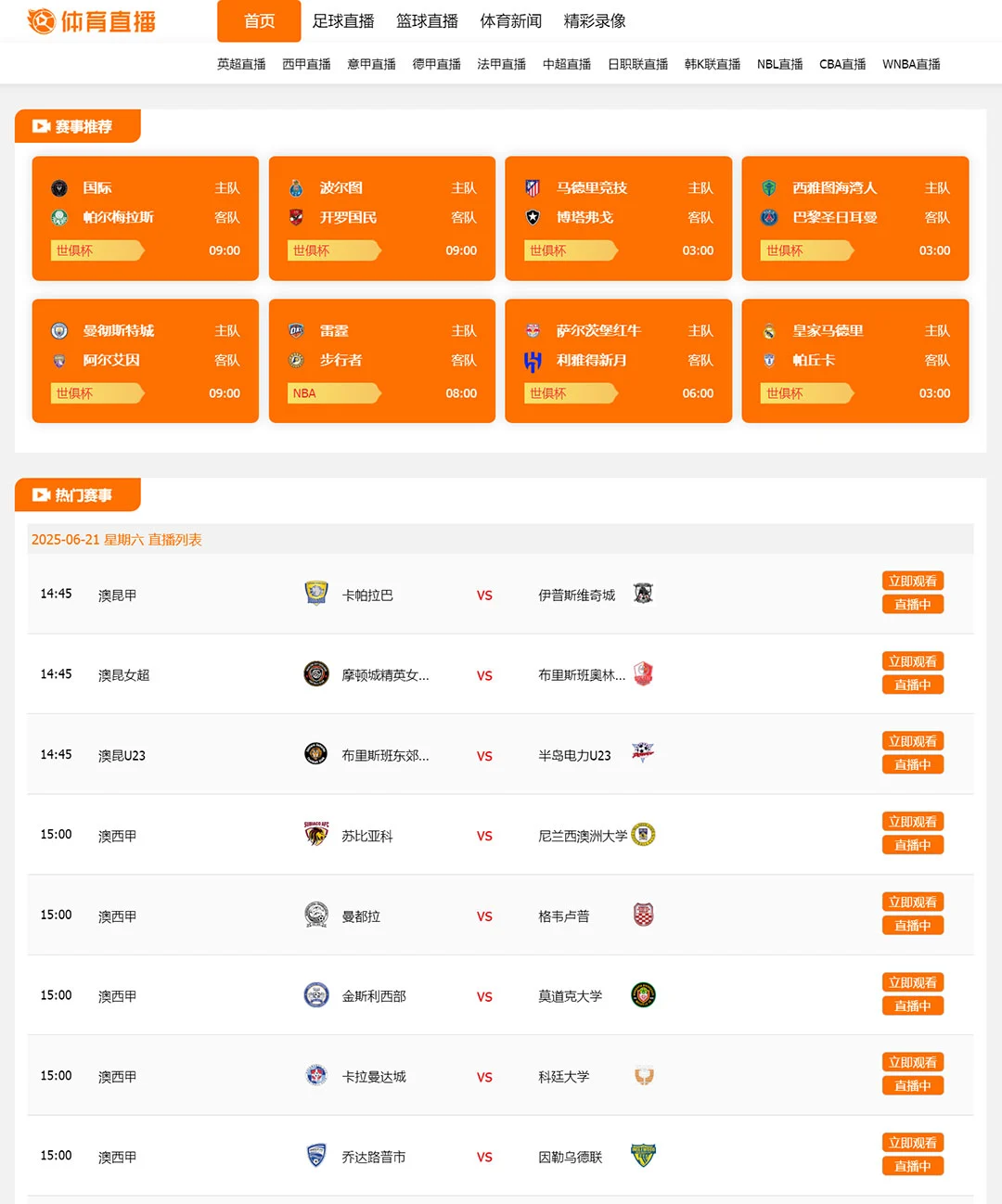Click the 半岛电力U23 team logo
The width and height of the screenshot is (1002, 1204).
click(643, 753)
